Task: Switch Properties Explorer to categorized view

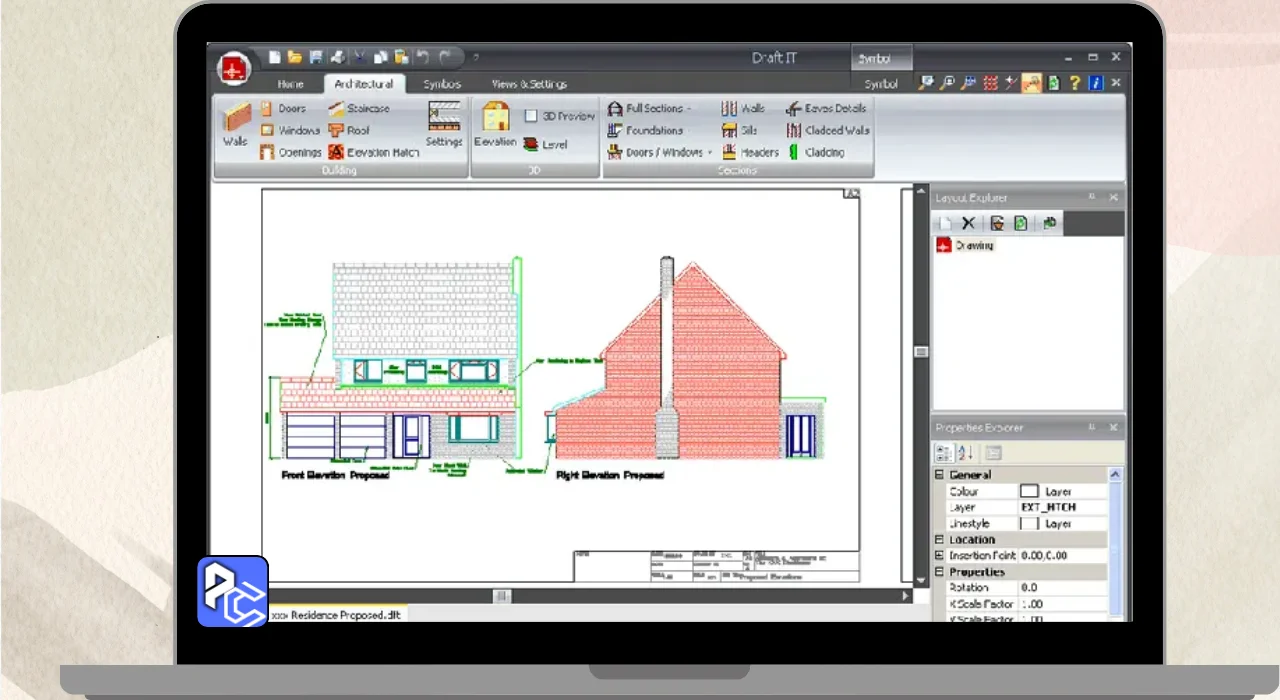Action: (944, 453)
